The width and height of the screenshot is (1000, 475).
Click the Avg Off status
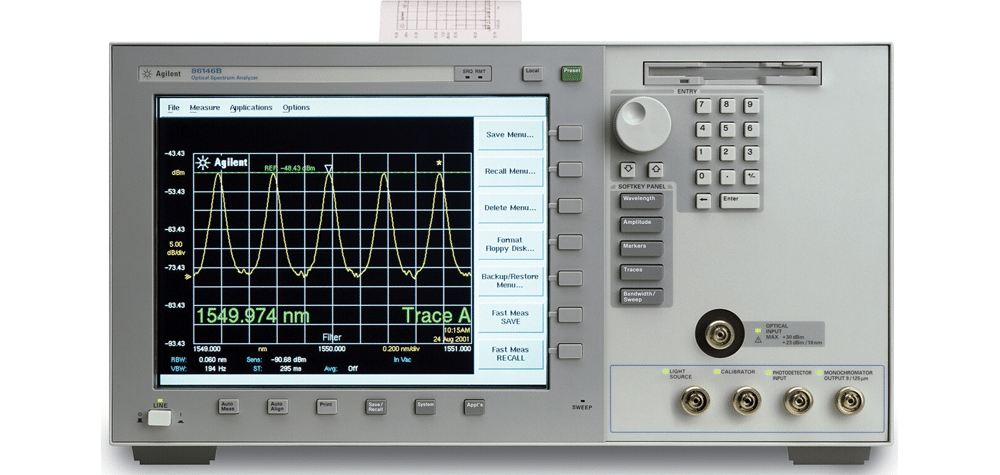coord(341,369)
